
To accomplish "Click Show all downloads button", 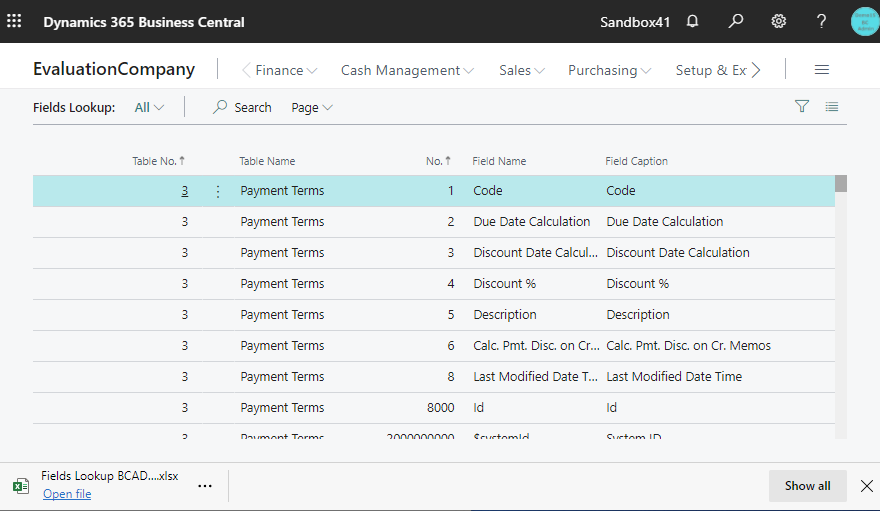I will tap(808, 486).
